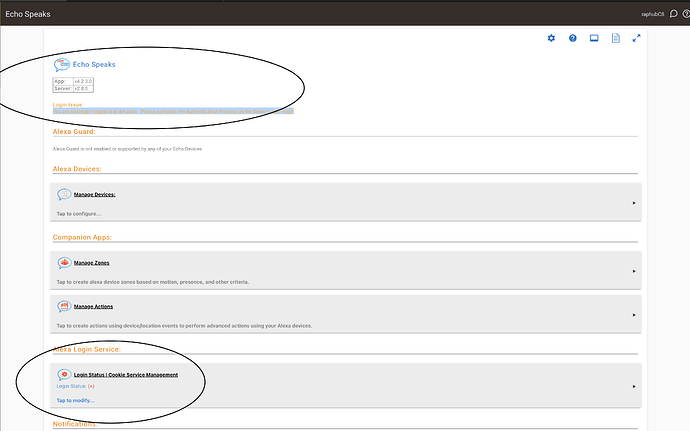The height and width of the screenshot is (431, 690).
Task: Click the Server version table cell
Action: 83,88
